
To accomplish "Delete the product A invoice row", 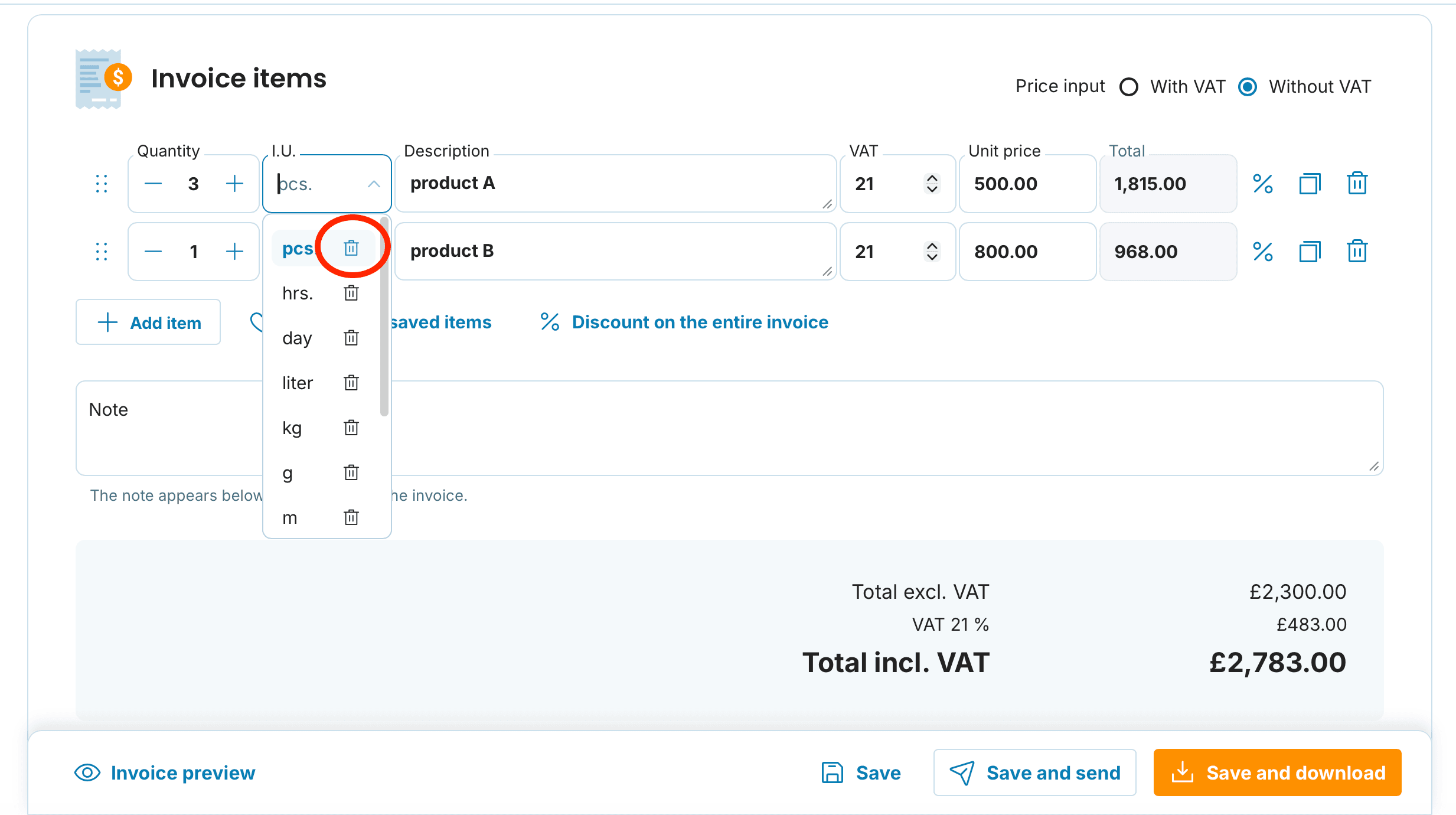I will (x=1357, y=184).
